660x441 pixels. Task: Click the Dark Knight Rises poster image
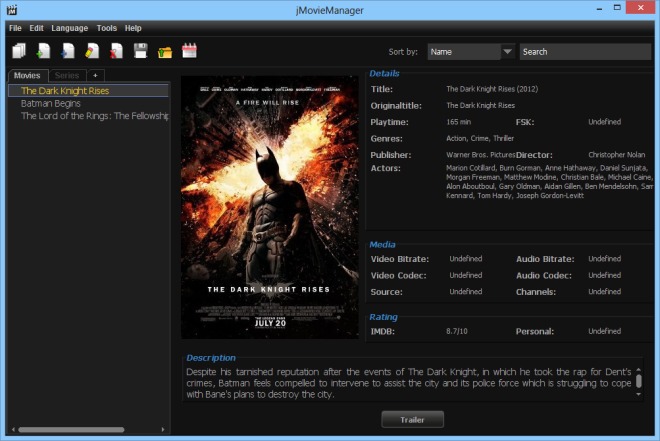270,207
